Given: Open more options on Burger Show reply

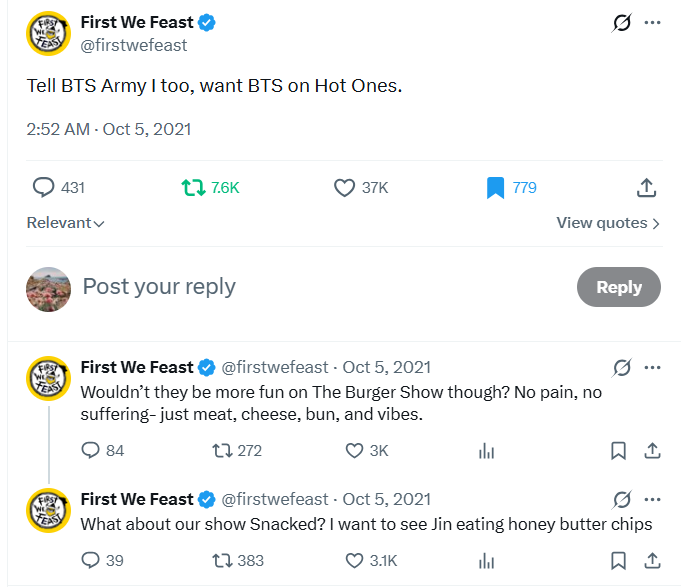Looking at the screenshot, I should (x=652, y=367).
